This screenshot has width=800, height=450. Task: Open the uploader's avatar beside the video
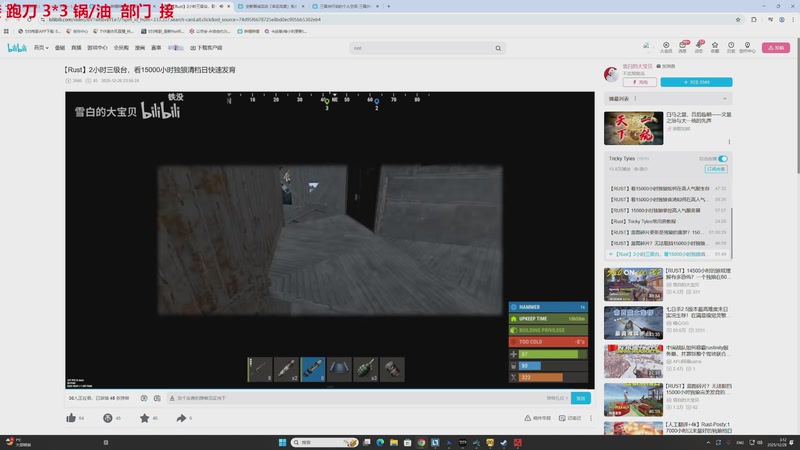point(611,74)
